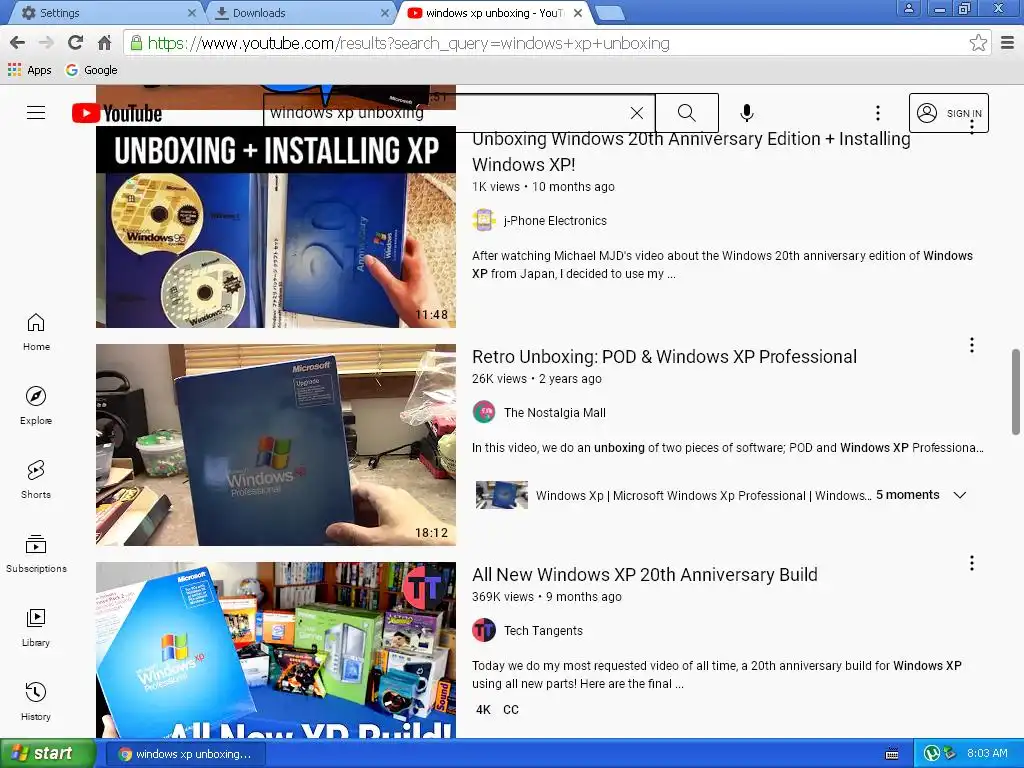Viewport: 1024px width, 768px height.
Task: Open History in the sidebar
Action: click(36, 701)
